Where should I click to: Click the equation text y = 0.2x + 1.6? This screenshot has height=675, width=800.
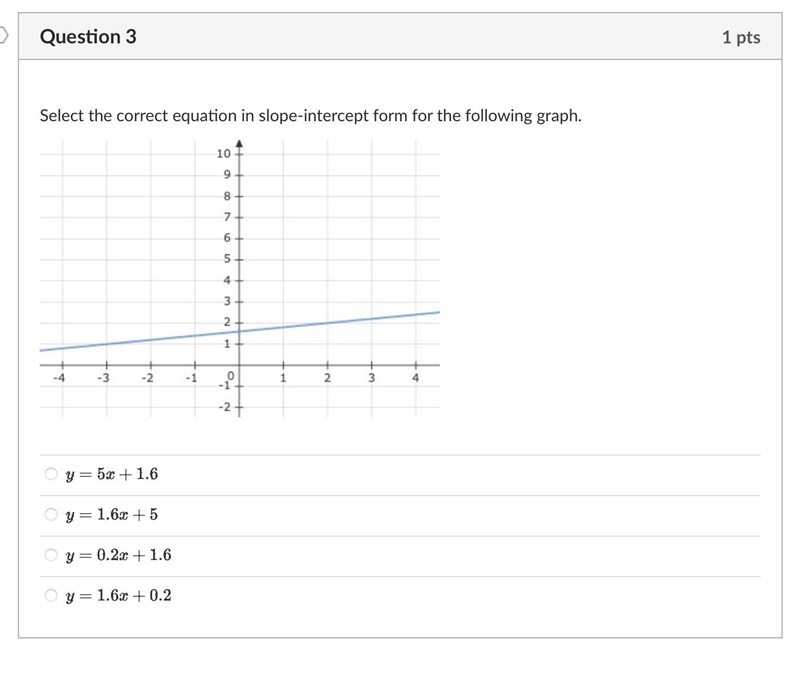[x=118, y=555]
